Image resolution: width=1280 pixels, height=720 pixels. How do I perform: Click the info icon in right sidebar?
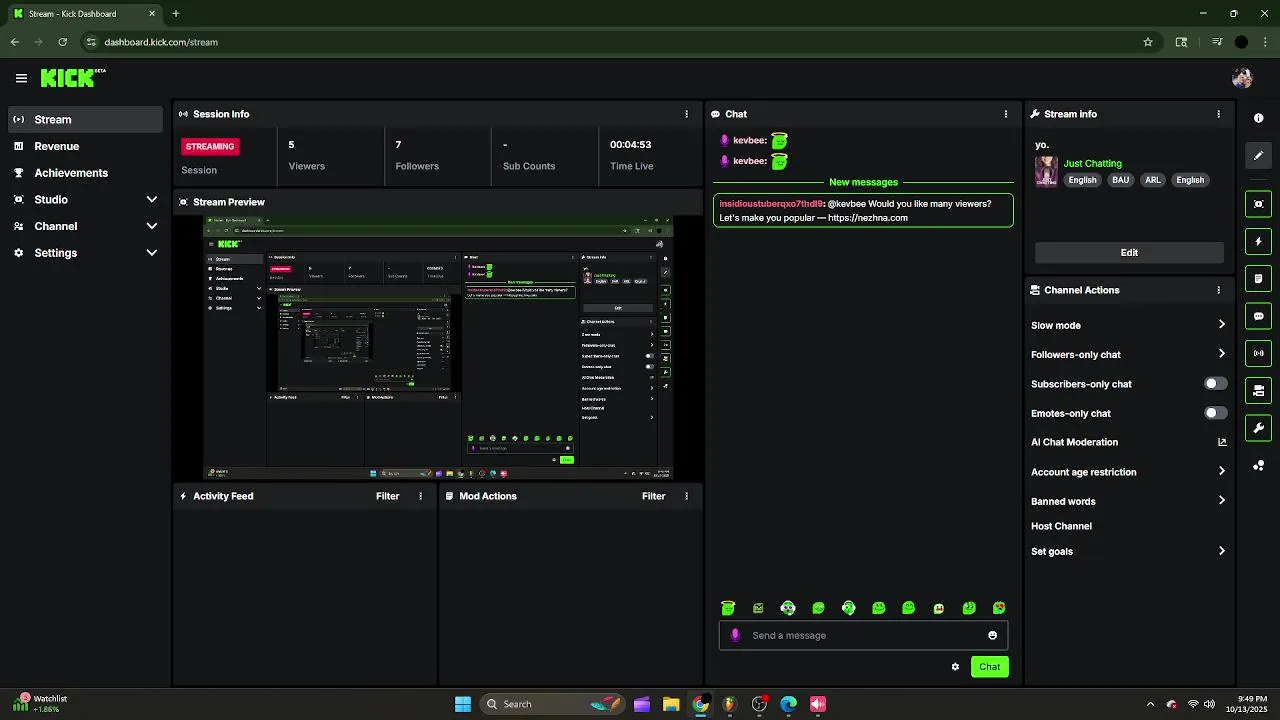pos(1258,118)
